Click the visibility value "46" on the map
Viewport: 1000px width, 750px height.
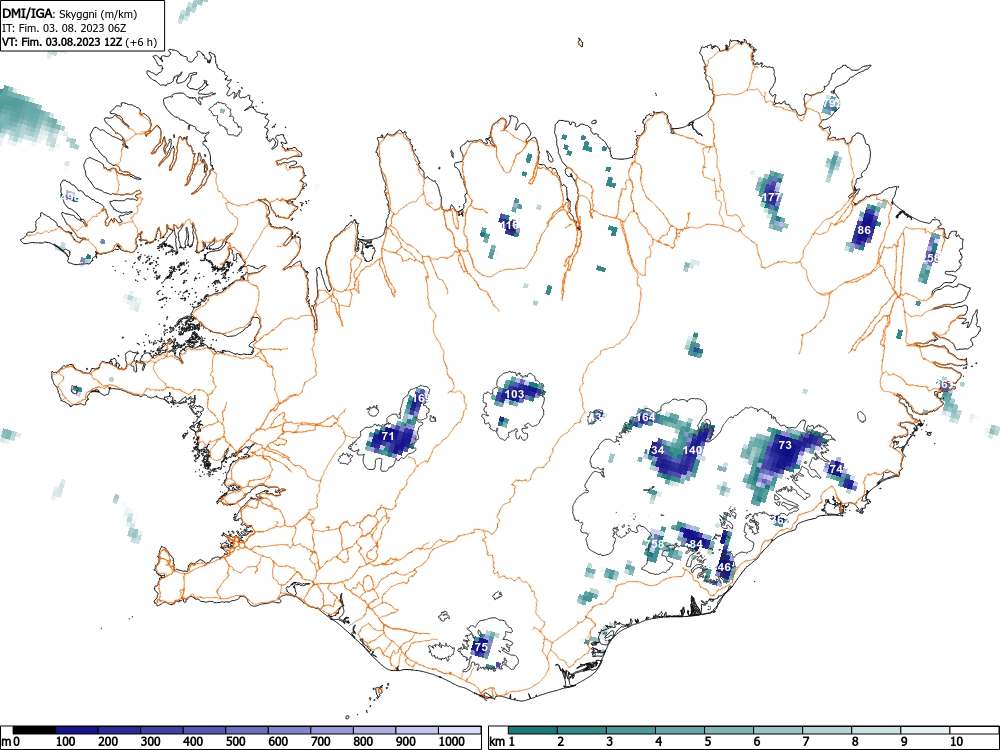724,567
